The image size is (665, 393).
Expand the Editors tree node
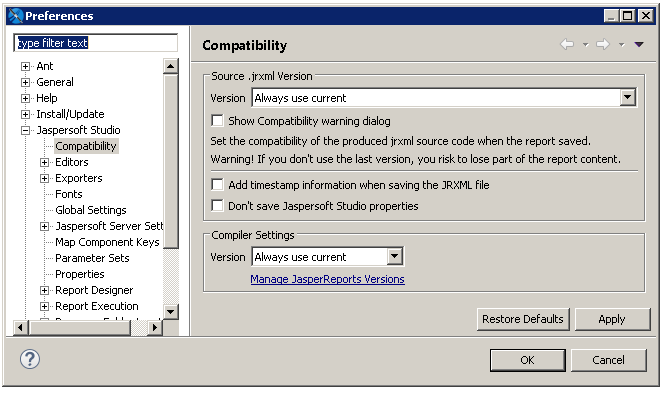(44, 162)
